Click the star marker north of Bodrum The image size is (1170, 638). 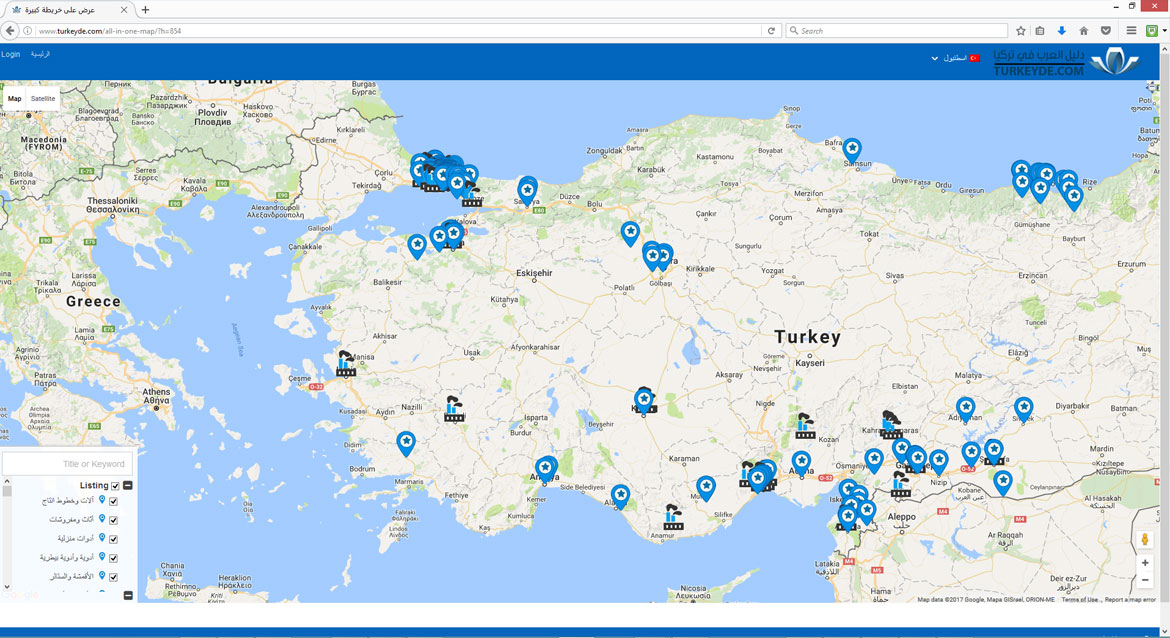(x=406, y=442)
